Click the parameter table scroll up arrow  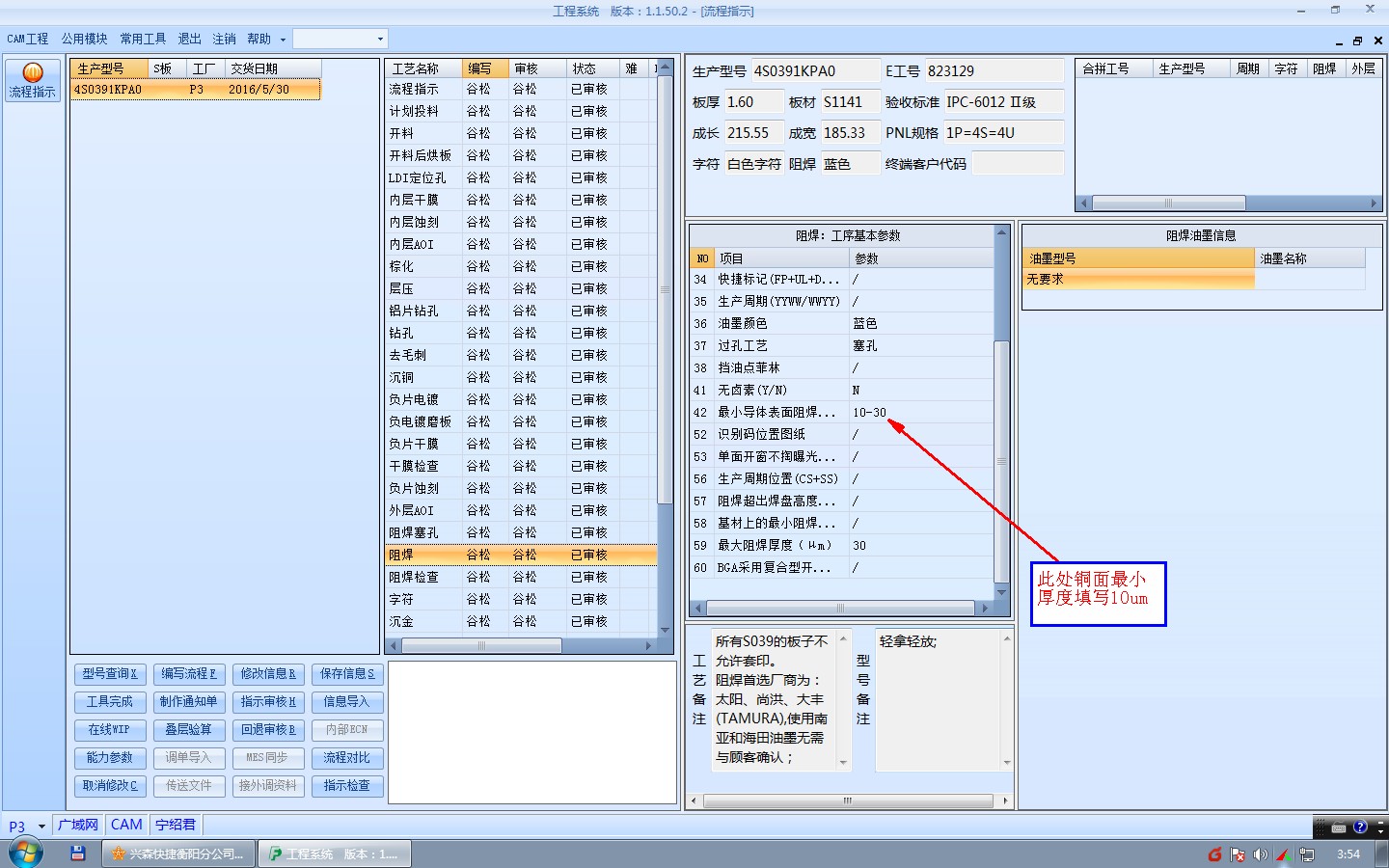[1001, 232]
